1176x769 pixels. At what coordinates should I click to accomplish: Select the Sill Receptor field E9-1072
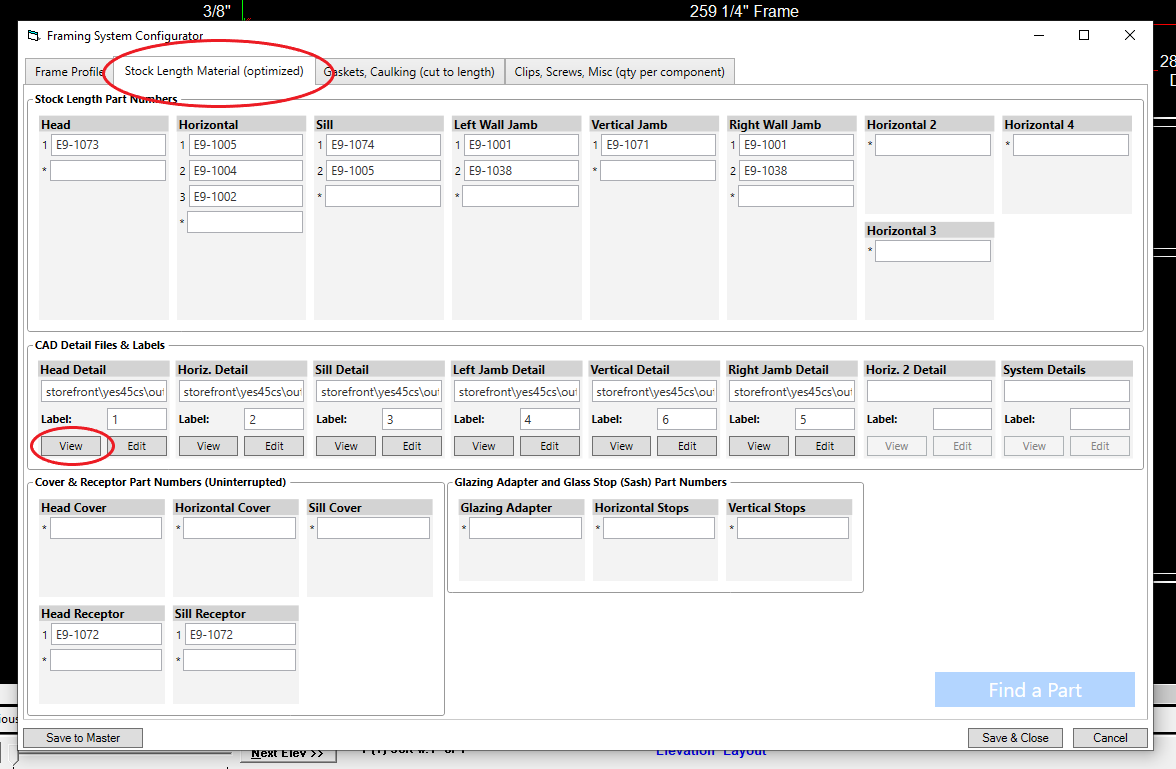click(239, 634)
